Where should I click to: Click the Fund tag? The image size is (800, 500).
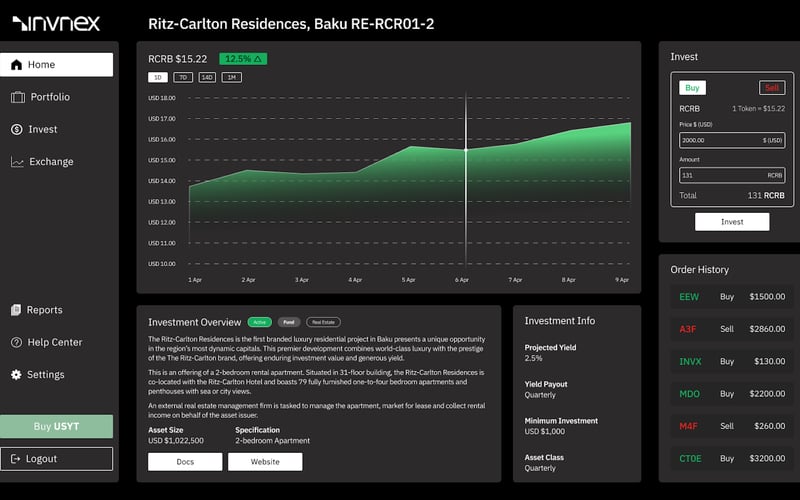pos(289,322)
